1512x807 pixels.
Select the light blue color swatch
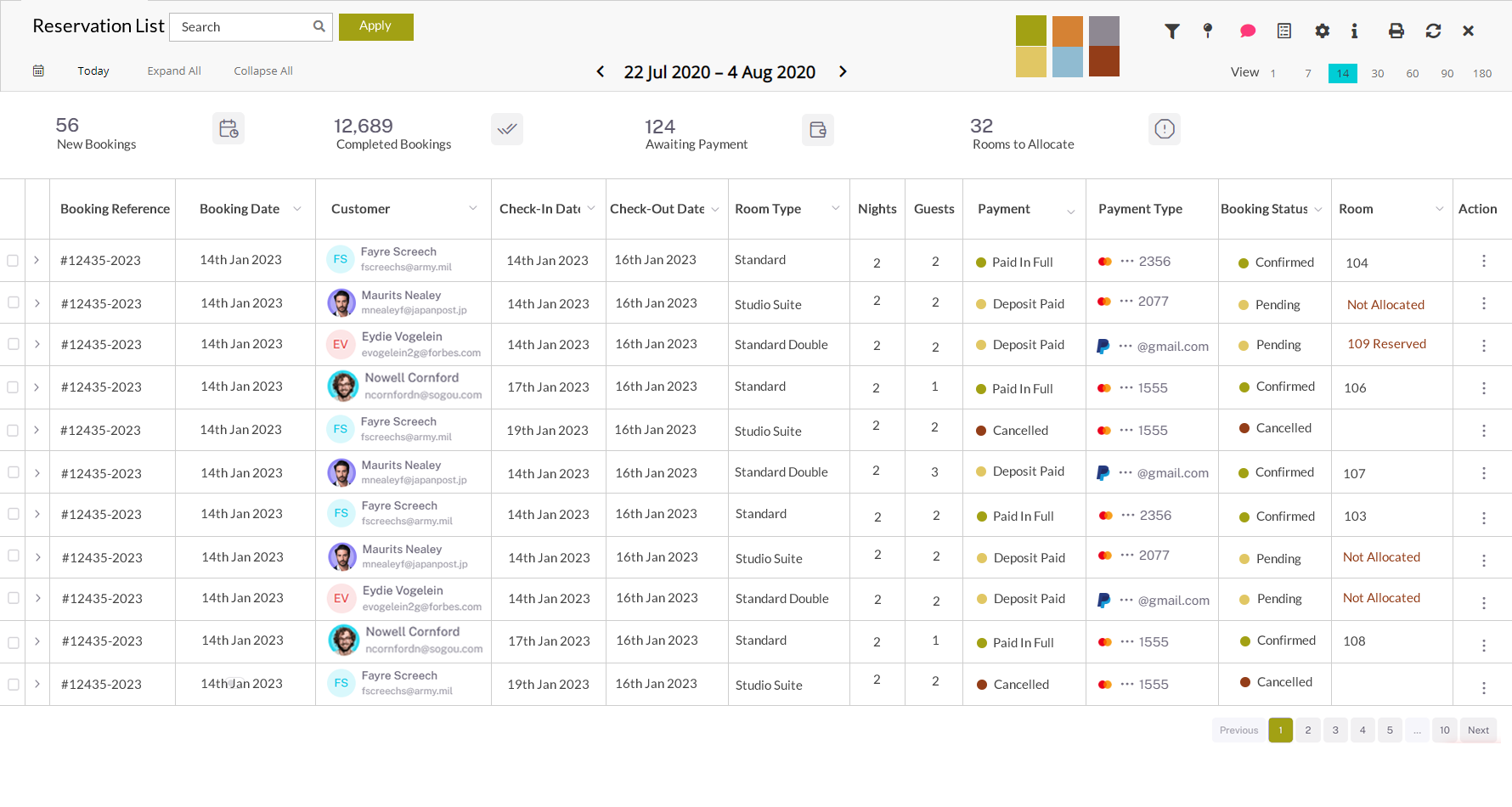click(1067, 63)
